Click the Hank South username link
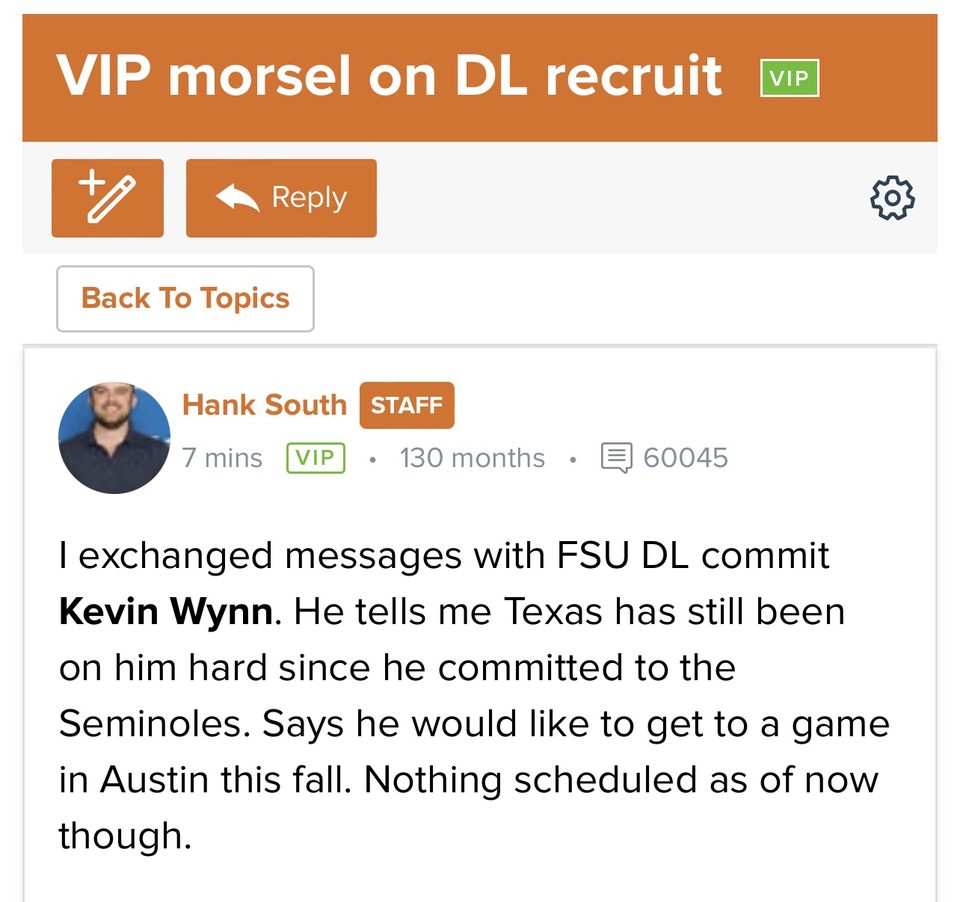The width and height of the screenshot is (960, 902). point(264,405)
